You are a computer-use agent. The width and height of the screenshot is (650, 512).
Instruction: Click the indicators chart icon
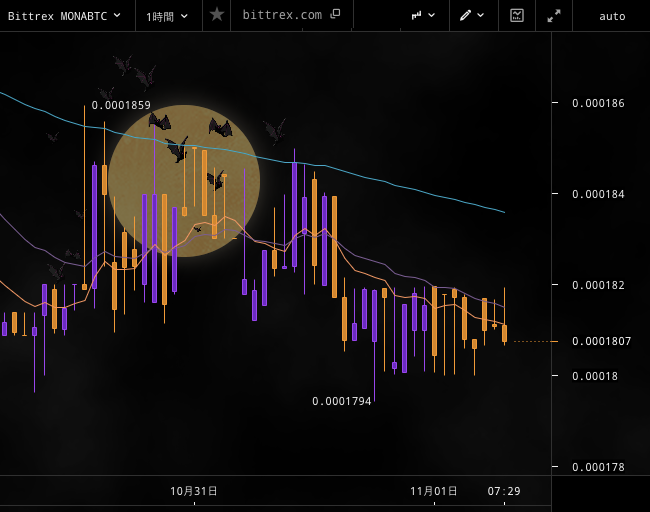(517, 15)
